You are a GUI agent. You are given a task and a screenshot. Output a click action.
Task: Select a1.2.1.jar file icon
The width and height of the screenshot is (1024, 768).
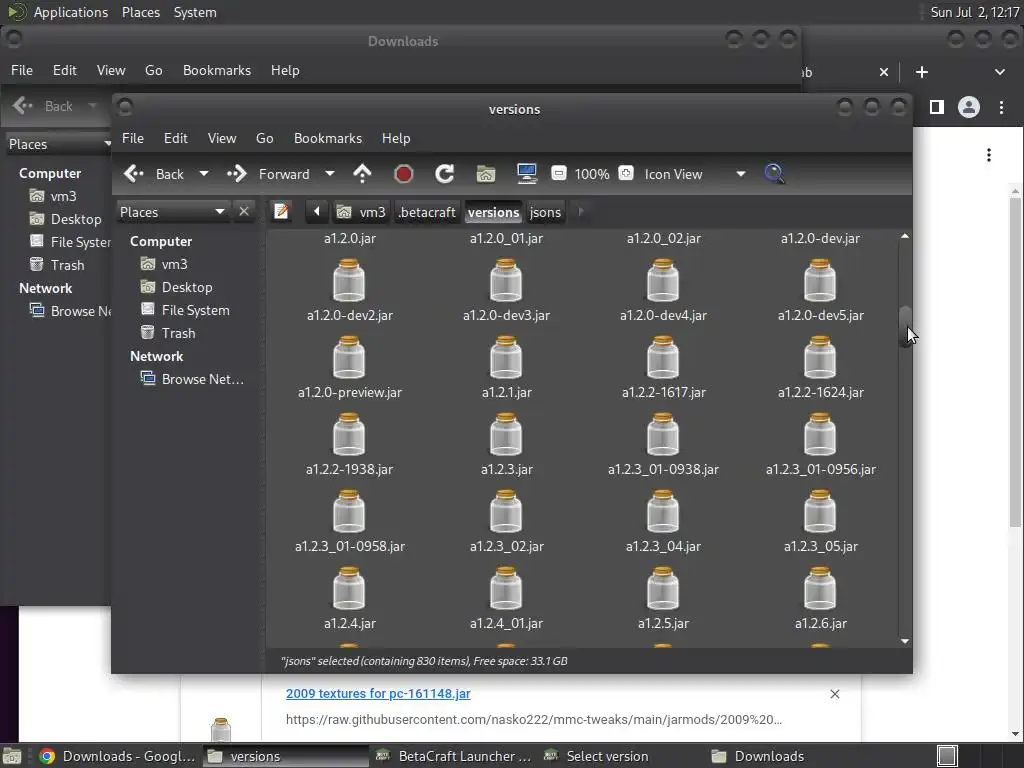[x=506, y=357]
